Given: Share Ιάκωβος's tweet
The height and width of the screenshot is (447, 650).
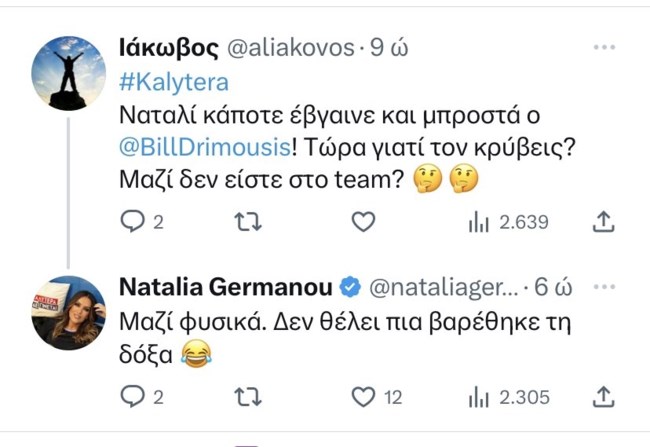Looking at the screenshot, I should pyautogui.click(x=603, y=222).
